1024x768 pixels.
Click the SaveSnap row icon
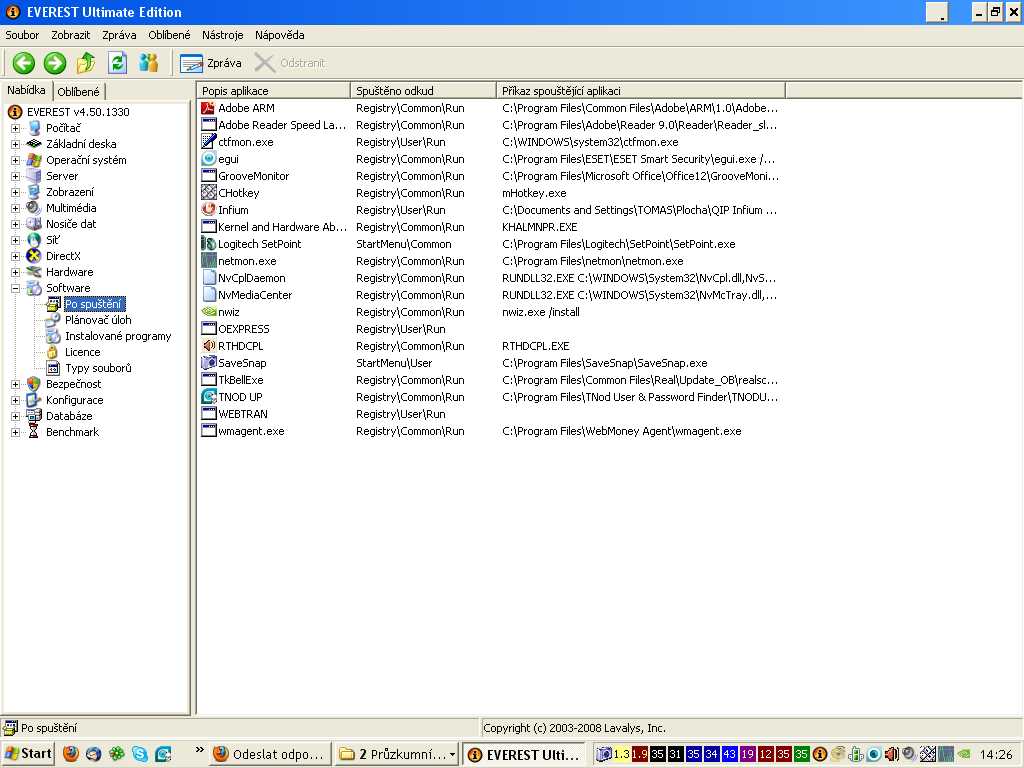tap(208, 362)
